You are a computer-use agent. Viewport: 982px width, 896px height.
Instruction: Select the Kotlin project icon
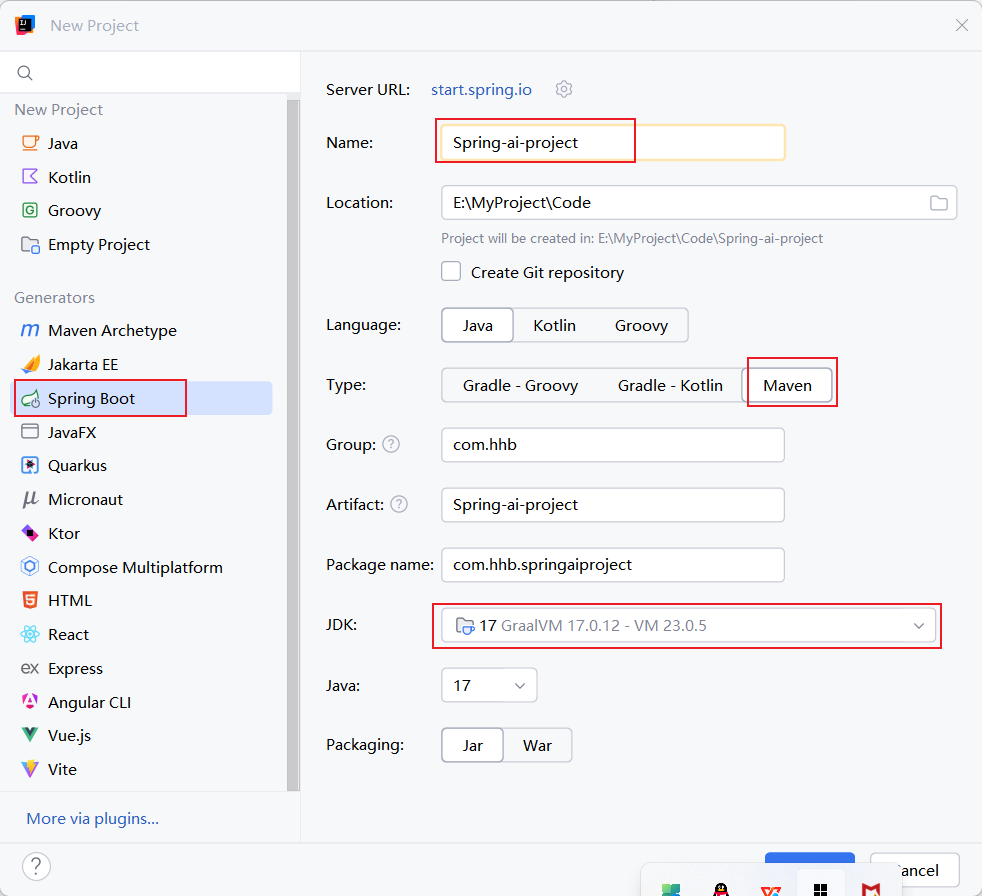(x=30, y=177)
